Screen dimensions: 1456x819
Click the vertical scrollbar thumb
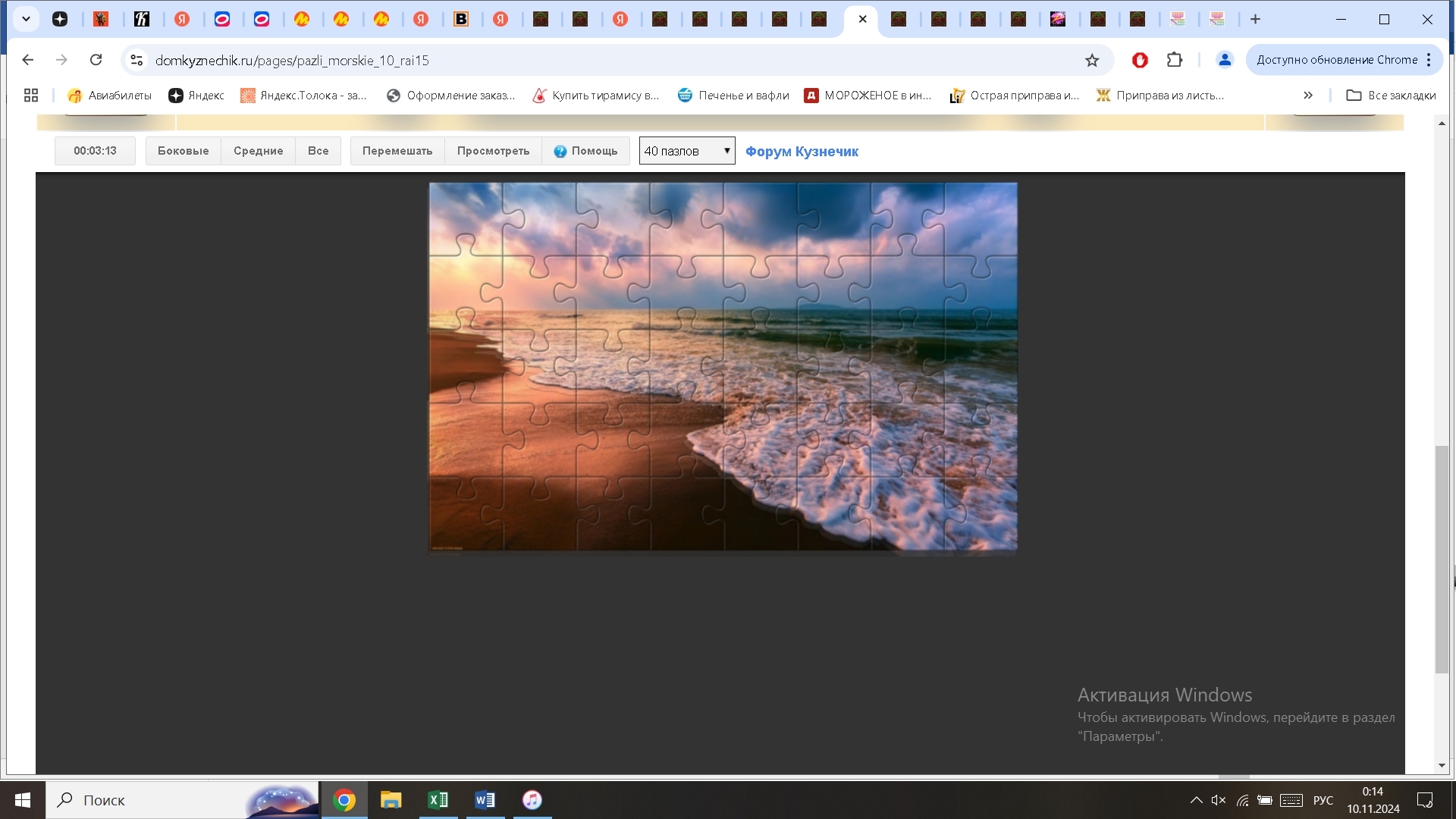pyautogui.click(x=1442, y=560)
